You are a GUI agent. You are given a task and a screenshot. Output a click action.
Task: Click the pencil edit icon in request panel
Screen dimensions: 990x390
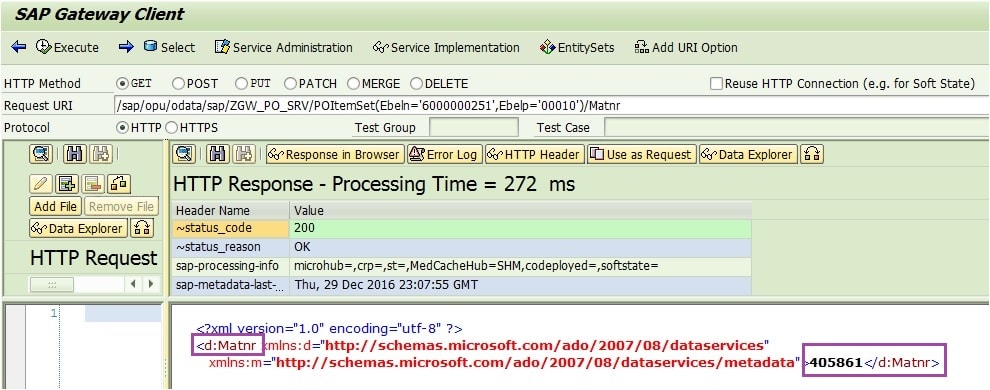(x=40, y=184)
